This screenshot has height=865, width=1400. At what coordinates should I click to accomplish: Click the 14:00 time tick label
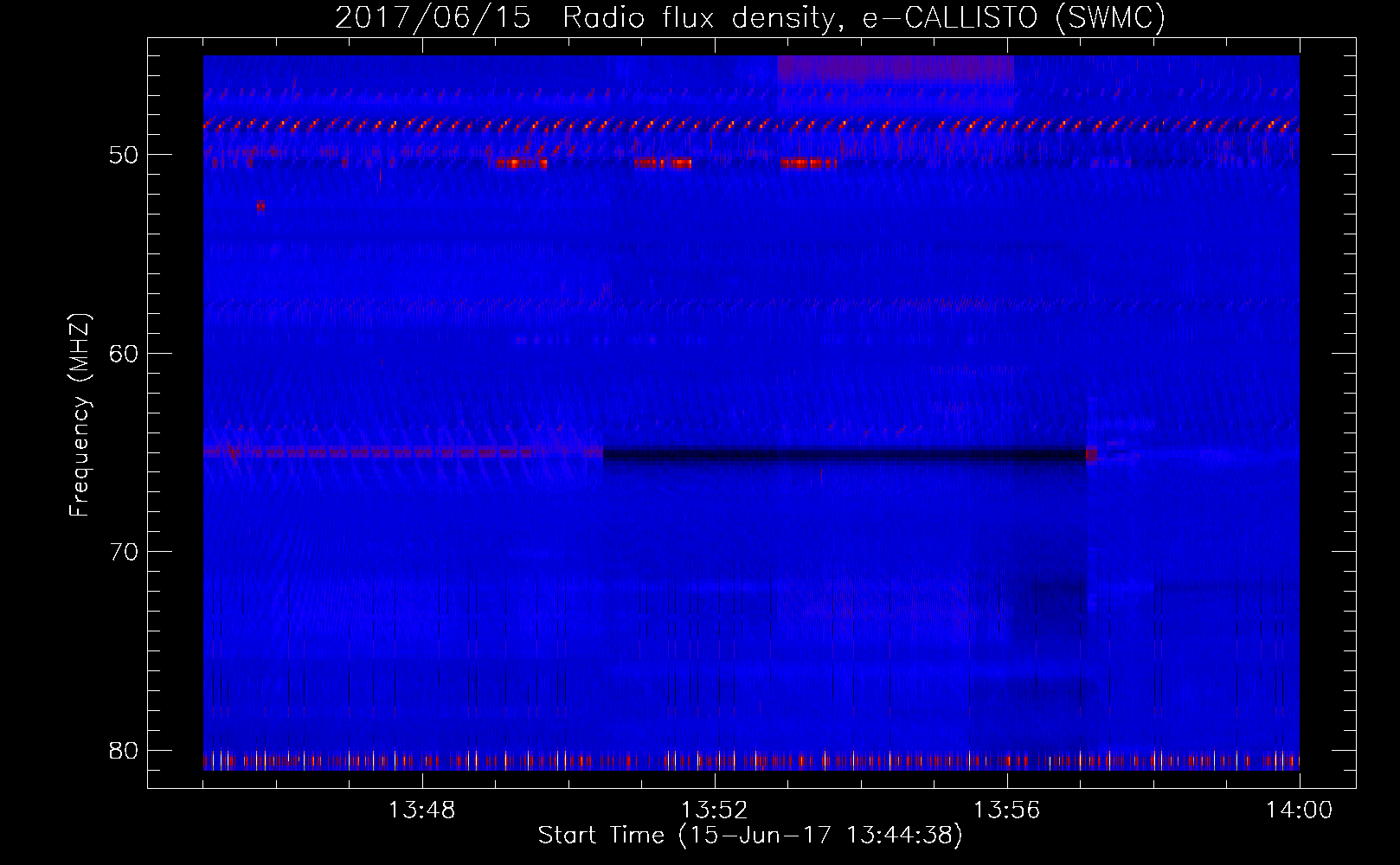pyautogui.click(x=1300, y=811)
